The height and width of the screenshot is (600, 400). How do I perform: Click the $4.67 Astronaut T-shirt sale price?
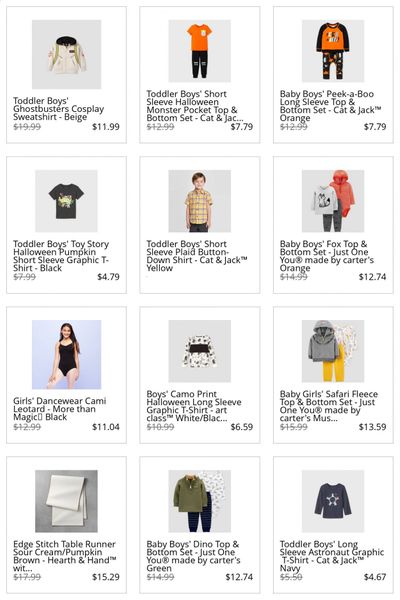point(375,577)
